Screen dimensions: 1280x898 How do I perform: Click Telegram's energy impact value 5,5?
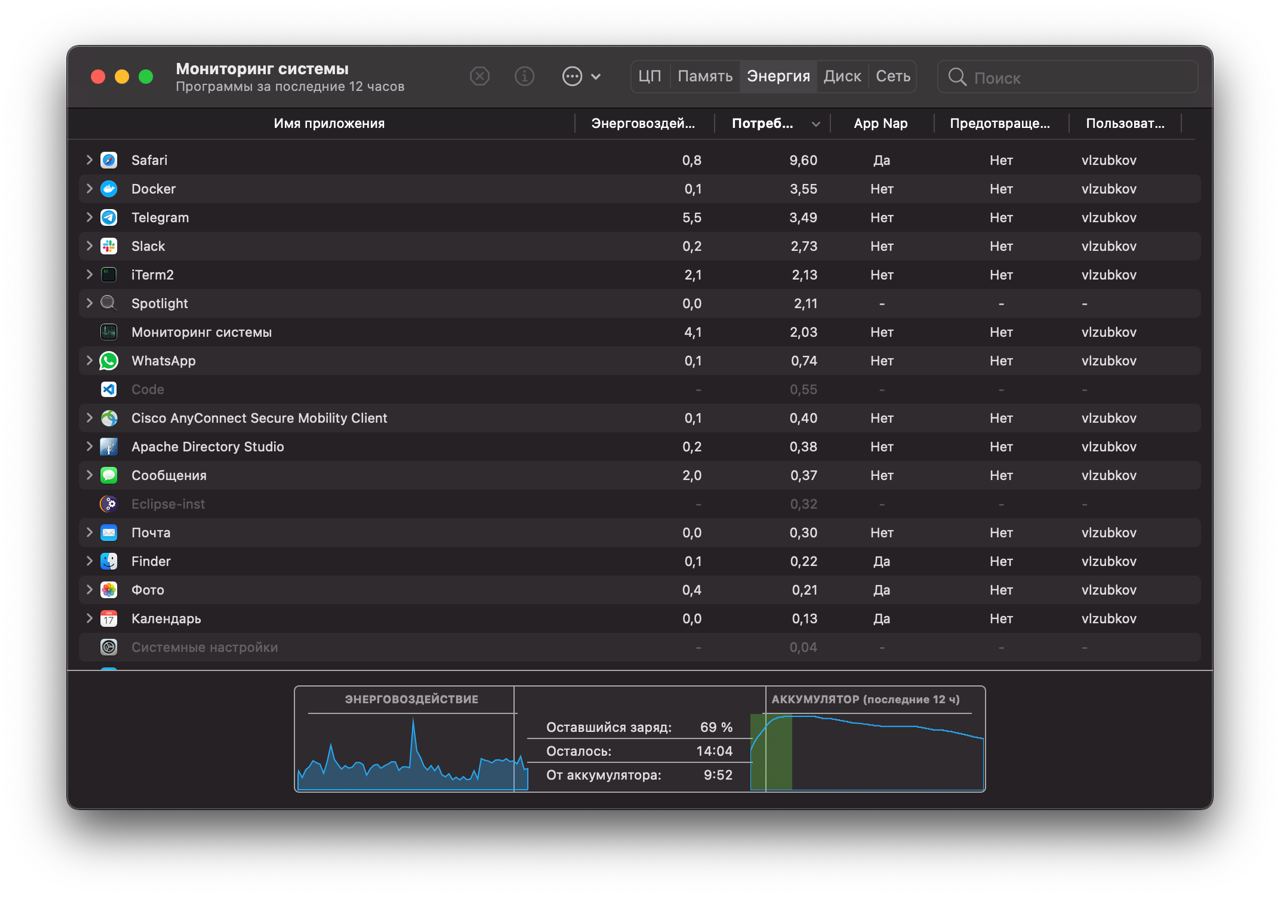coord(691,217)
